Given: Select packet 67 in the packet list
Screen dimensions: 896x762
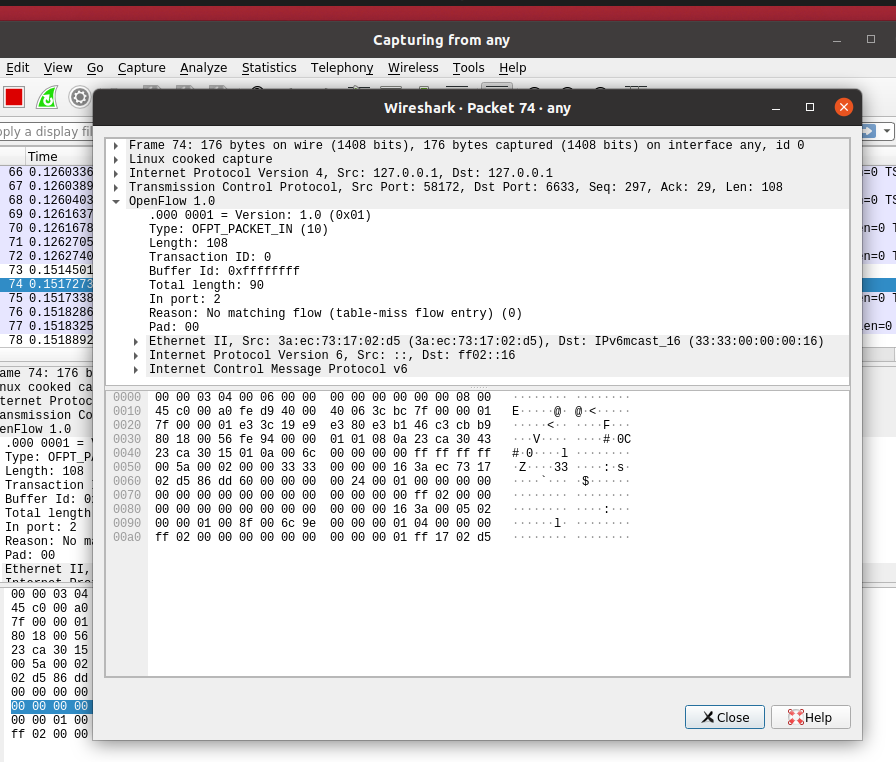Looking at the screenshot, I should click(x=46, y=186).
